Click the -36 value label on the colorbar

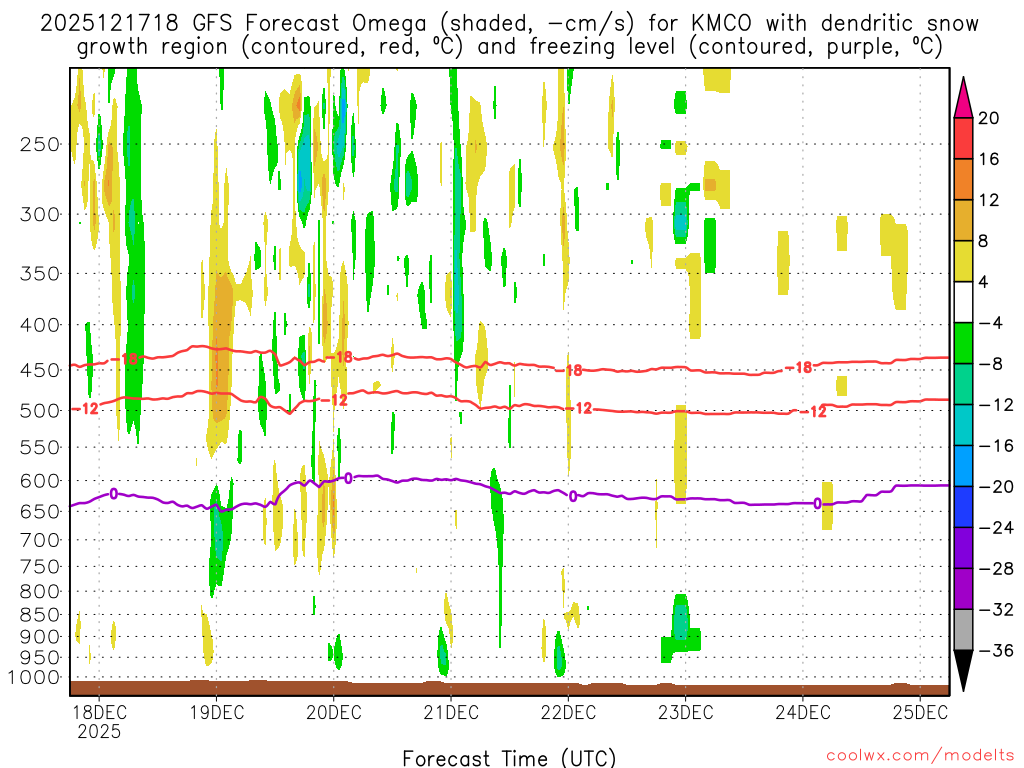point(997,650)
